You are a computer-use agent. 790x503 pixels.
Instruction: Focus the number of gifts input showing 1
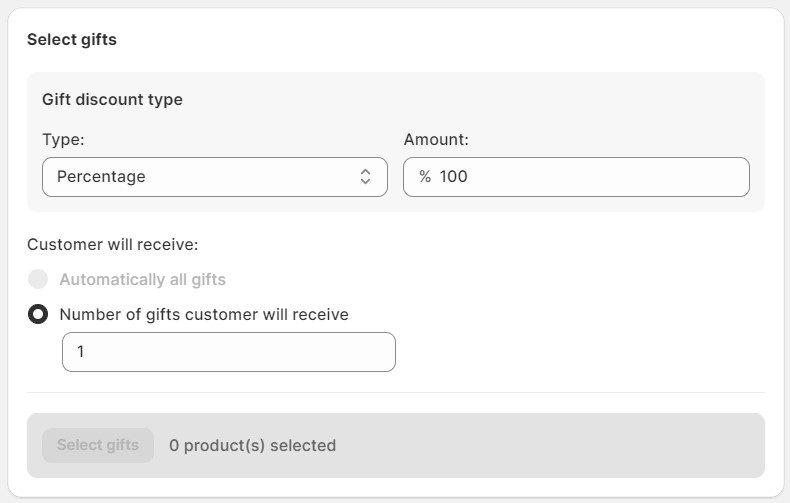coord(229,352)
